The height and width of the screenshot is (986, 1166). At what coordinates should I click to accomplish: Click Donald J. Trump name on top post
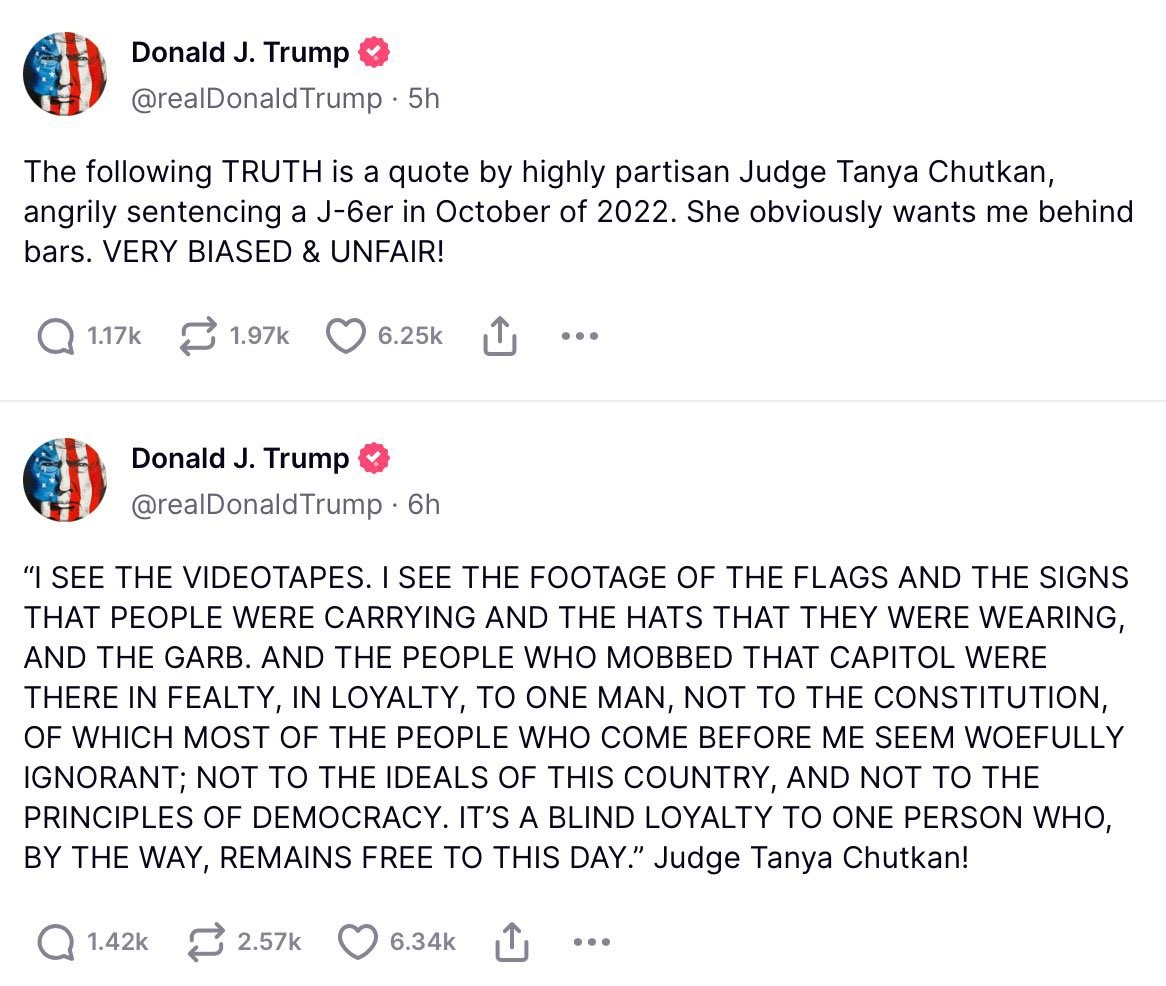239,53
